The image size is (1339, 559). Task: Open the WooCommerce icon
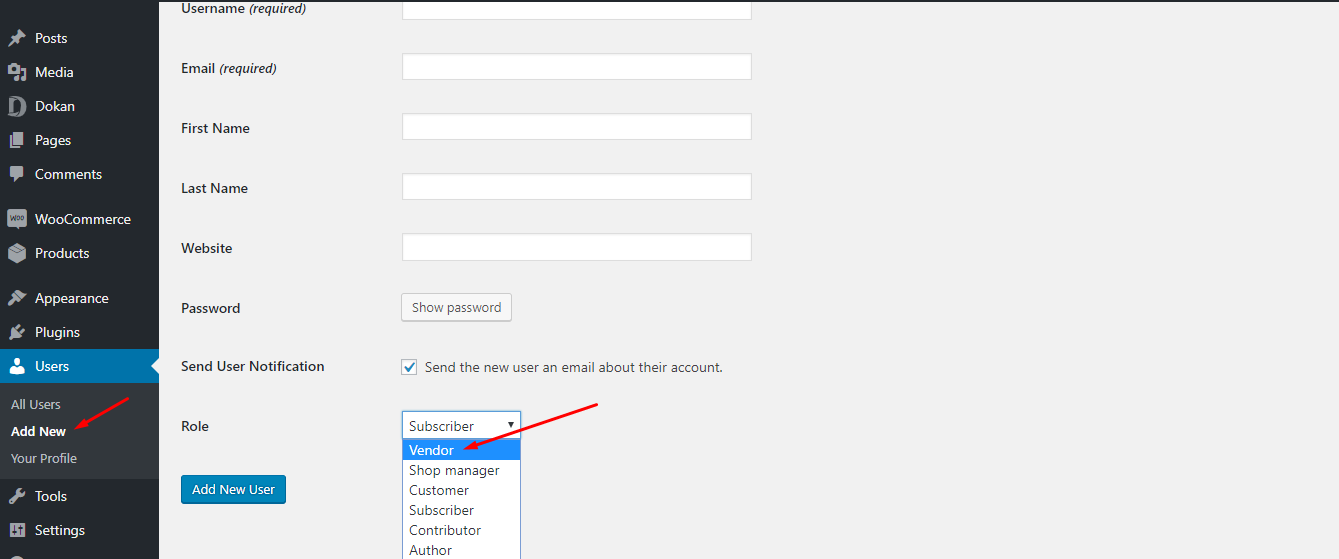pos(17,219)
